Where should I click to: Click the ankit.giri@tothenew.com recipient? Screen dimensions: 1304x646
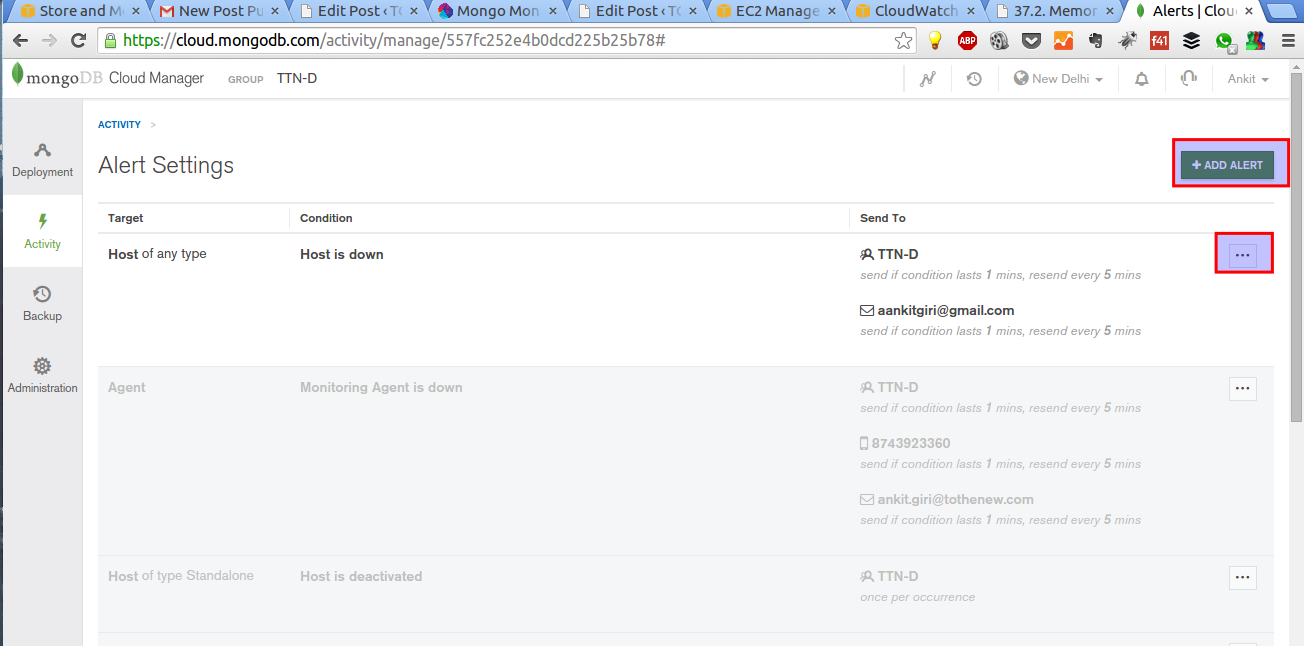point(956,499)
